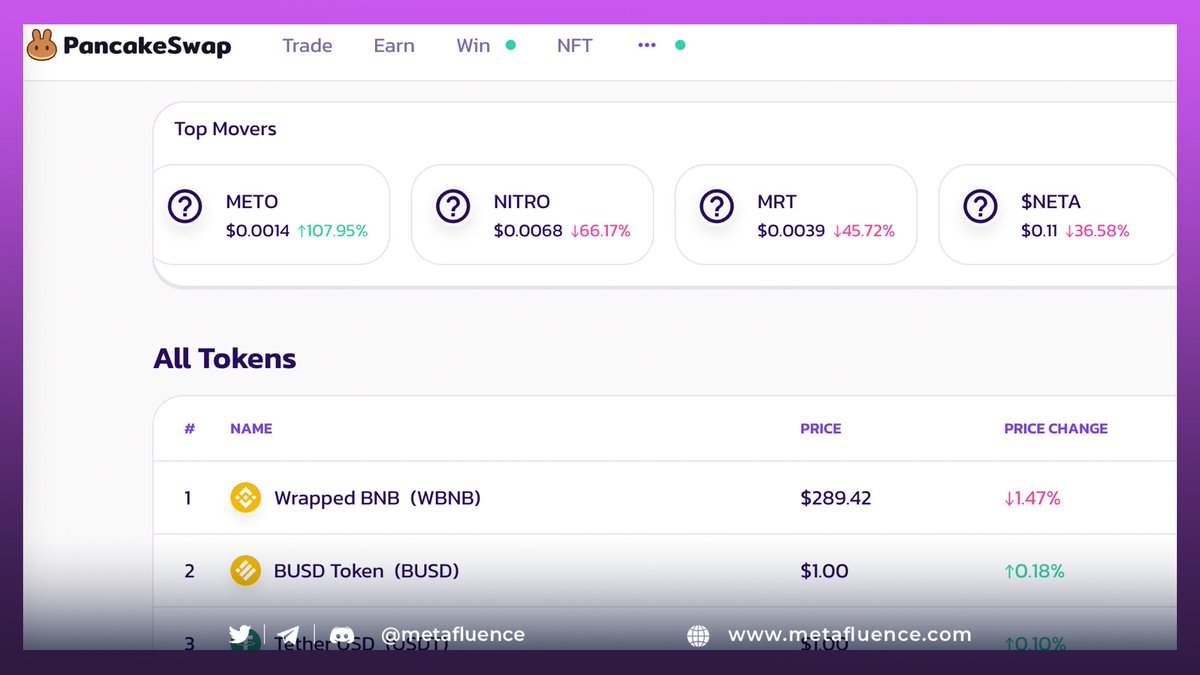Open the three-dots more menu
The image size is (1200, 675).
[647, 45]
